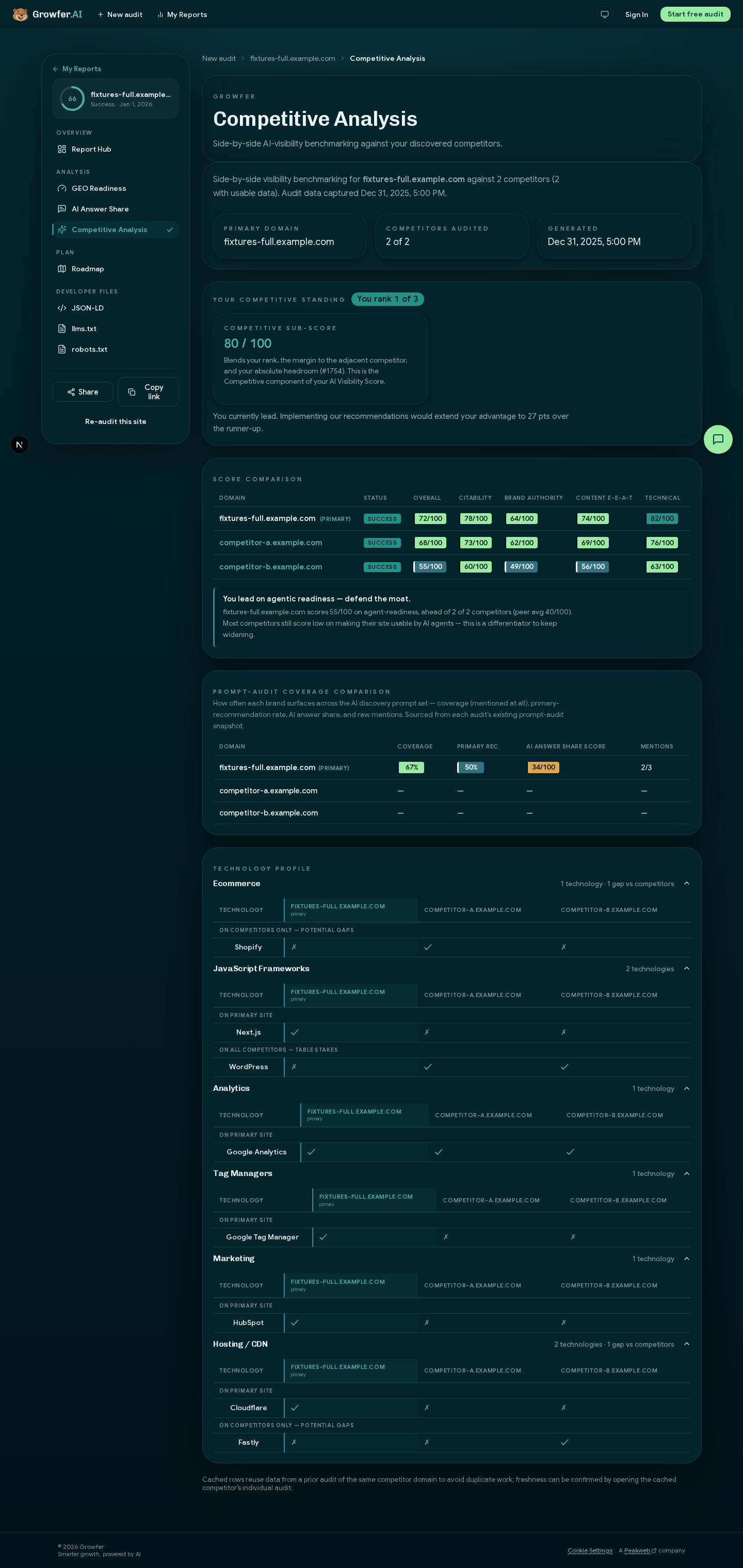
Task: Click Start free audit button
Action: [695, 14]
